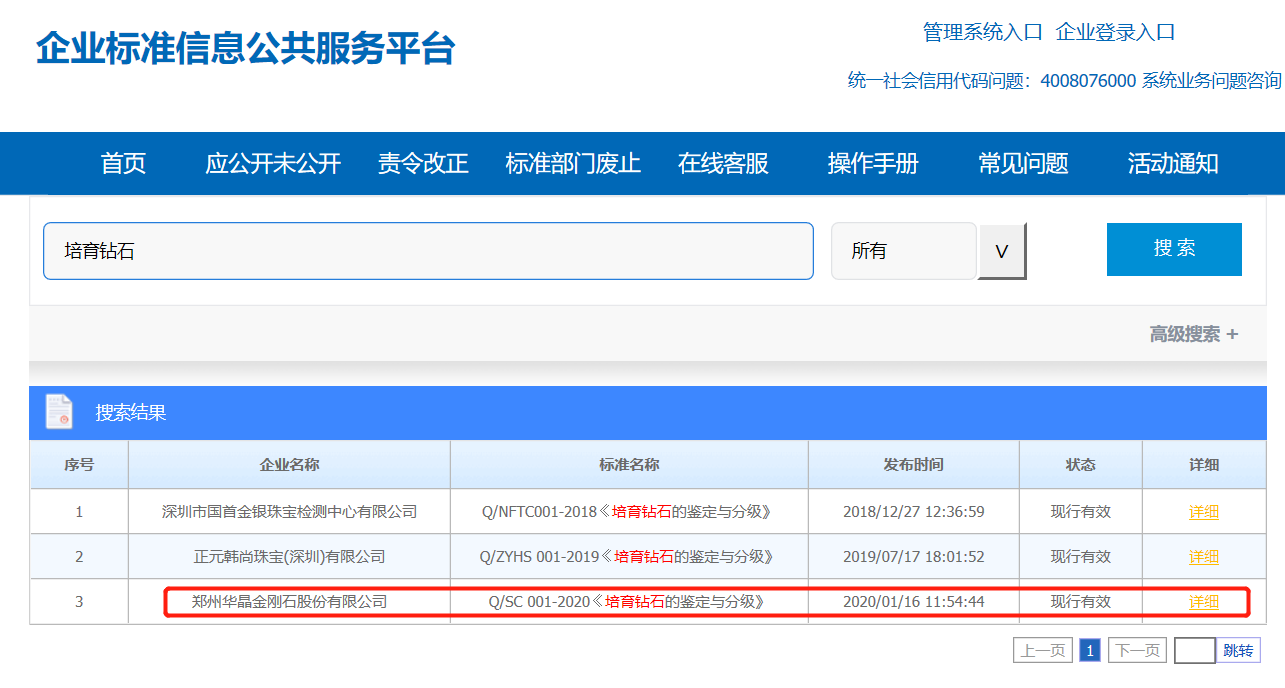Click the blue 搜索 button

click(x=1174, y=249)
